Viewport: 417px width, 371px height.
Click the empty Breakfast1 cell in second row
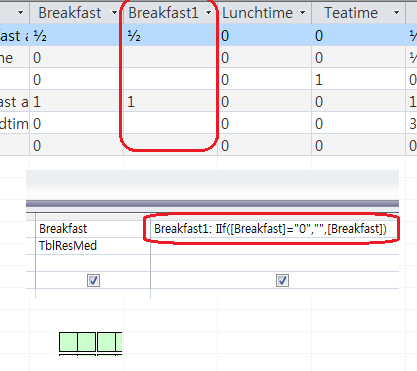click(170, 58)
